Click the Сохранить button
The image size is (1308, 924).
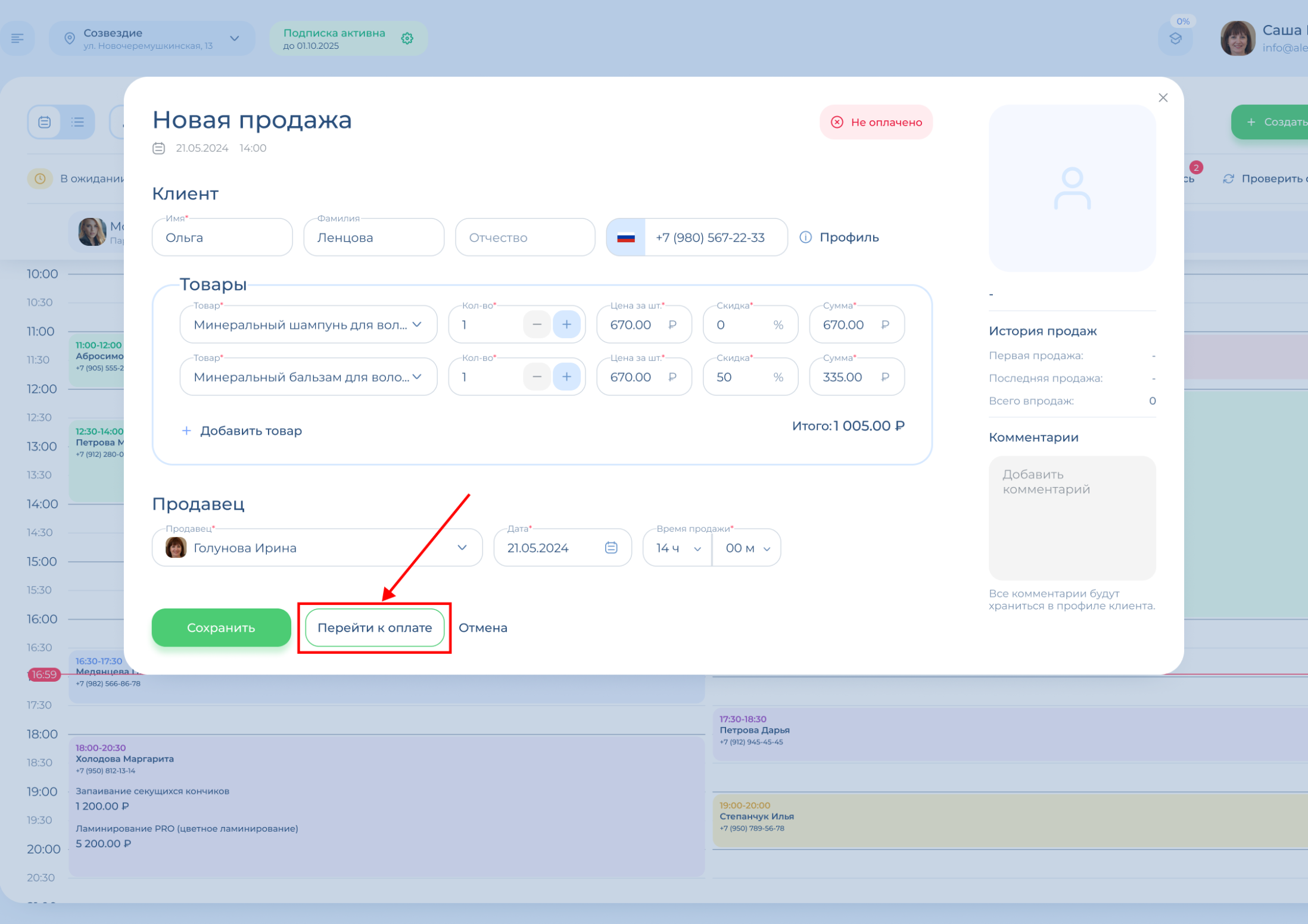221,628
